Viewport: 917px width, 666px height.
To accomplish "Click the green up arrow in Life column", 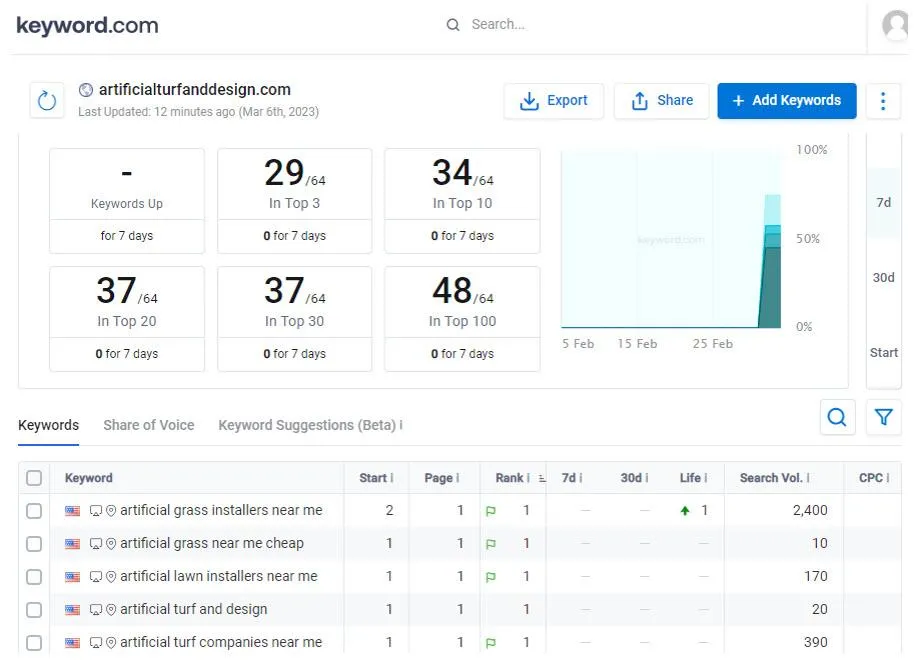I will pyautogui.click(x=685, y=511).
